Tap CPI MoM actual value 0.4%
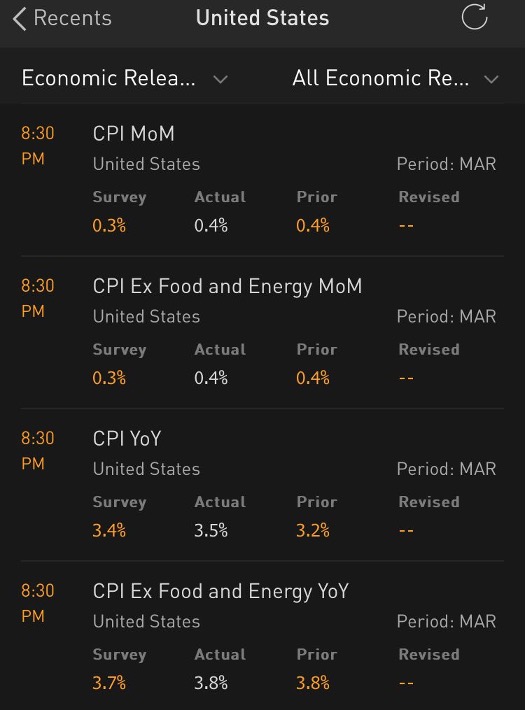526x710 pixels. point(211,225)
